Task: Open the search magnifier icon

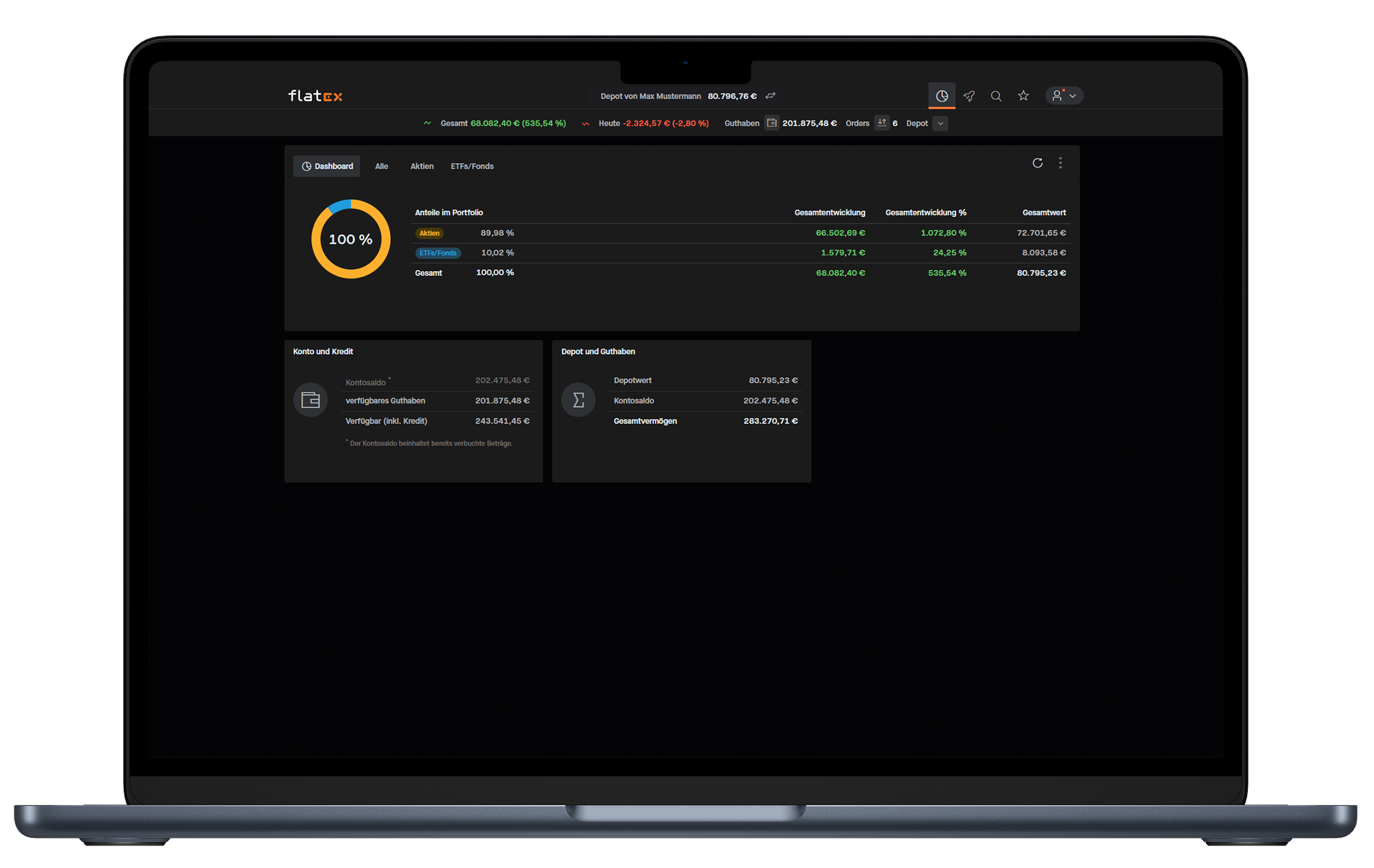Action: pos(996,96)
